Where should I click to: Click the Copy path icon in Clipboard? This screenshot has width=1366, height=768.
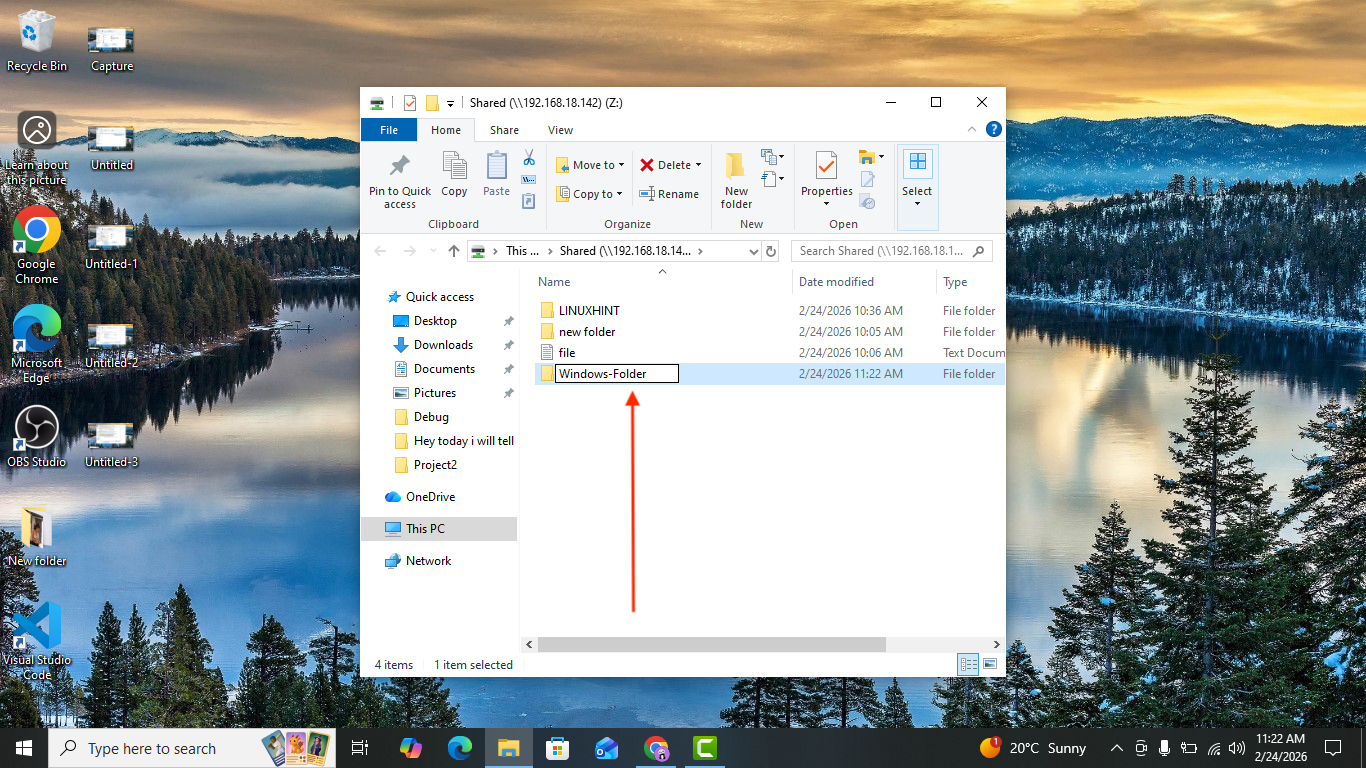pos(528,180)
